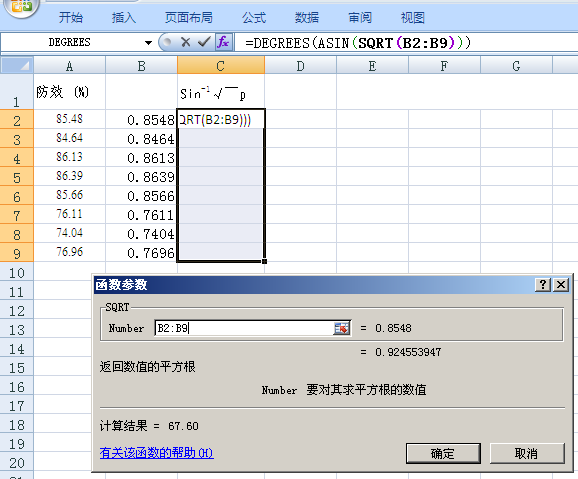This screenshot has width=578, height=479.
Task: Open the 审阅 ribbon tab
Action: [360, 17]
